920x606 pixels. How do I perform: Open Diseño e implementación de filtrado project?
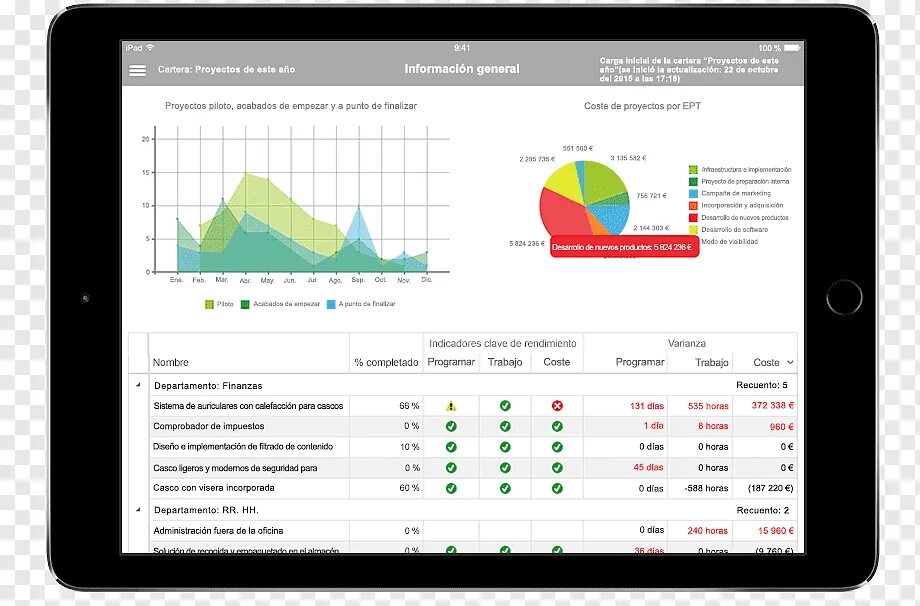[x=243, y=447]
